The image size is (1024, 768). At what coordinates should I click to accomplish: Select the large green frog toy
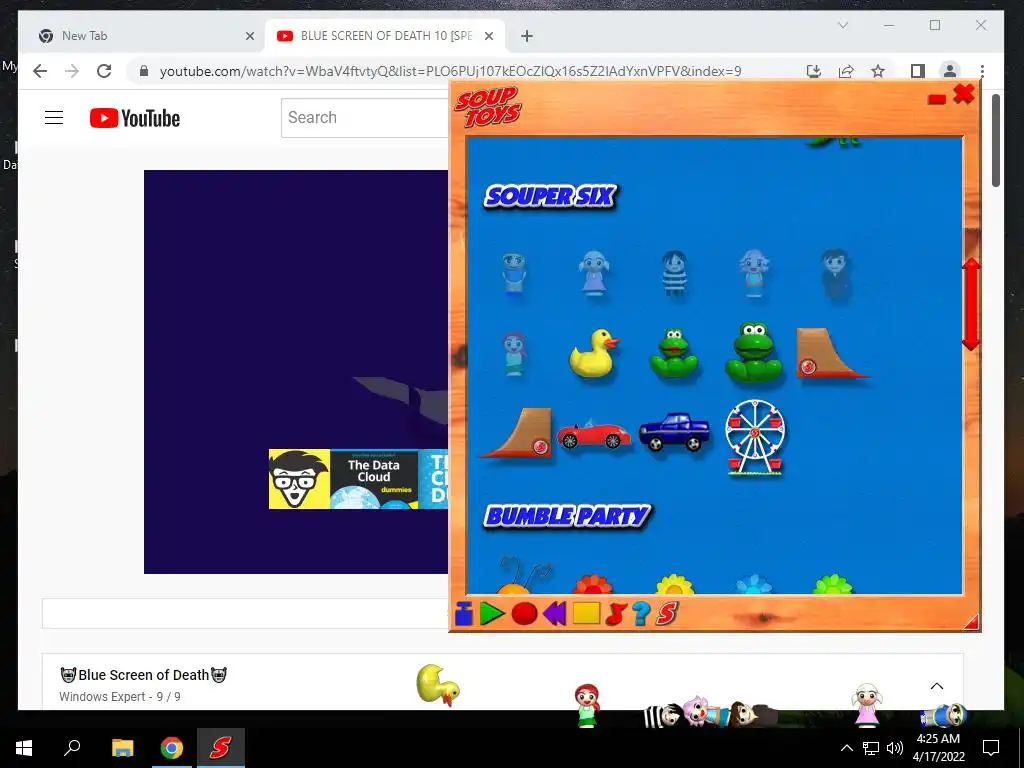pos(754,352)
